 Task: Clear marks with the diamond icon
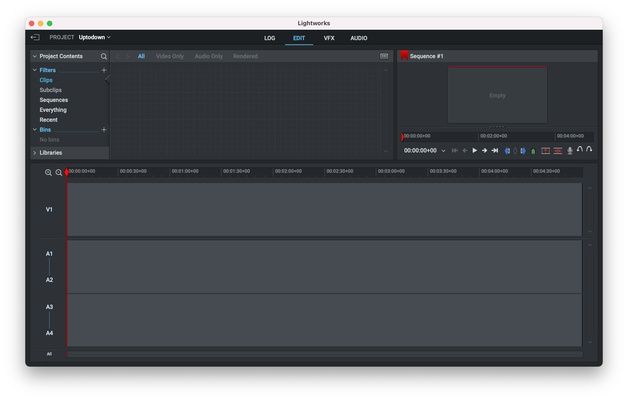tap(515, 151)
